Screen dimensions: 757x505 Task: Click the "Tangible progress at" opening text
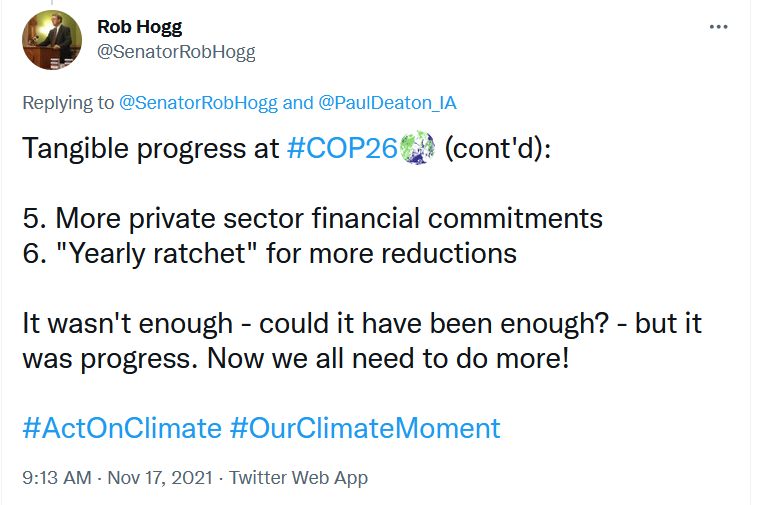[x=150, y=149]
